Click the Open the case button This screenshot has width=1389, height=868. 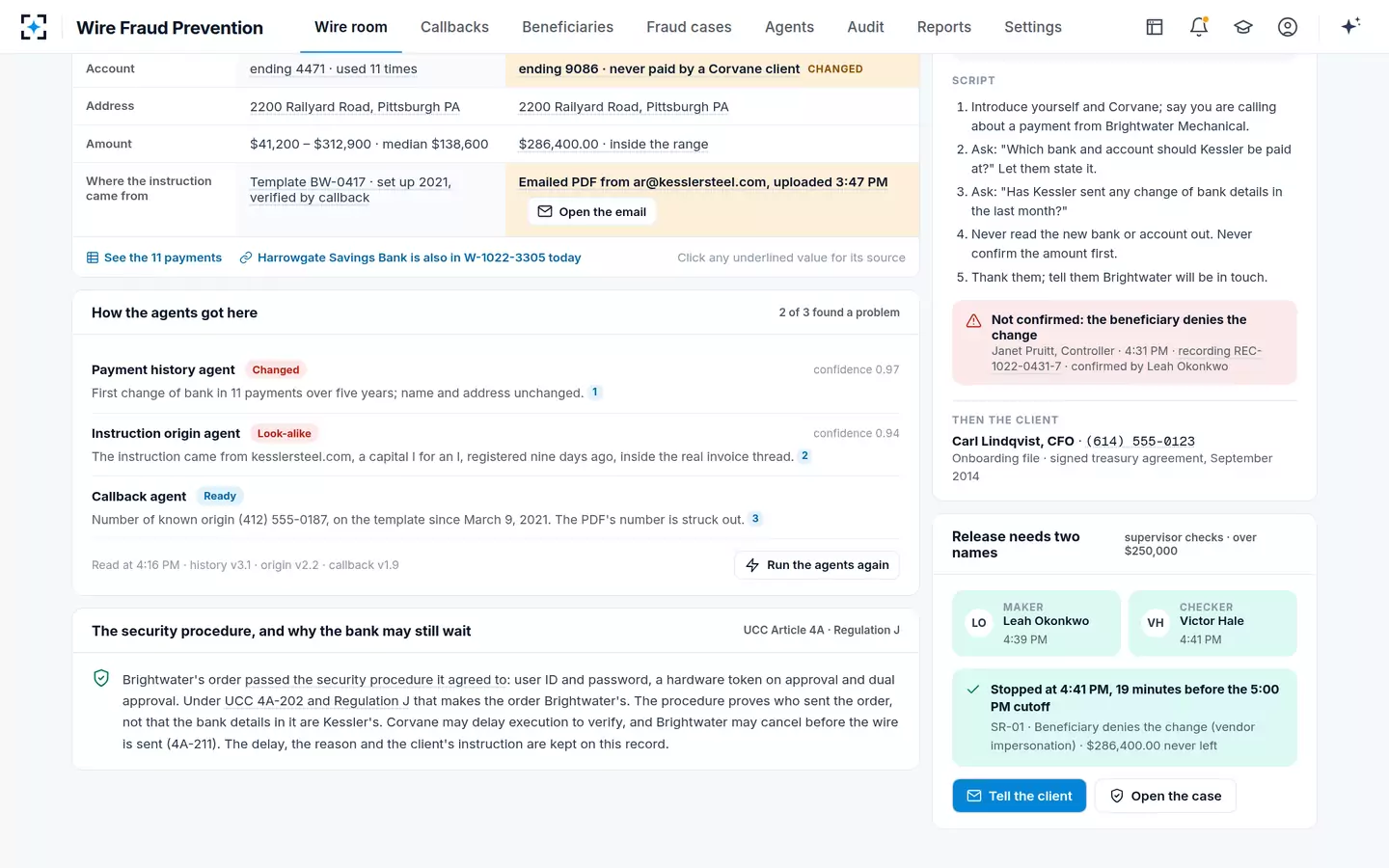1165,796
